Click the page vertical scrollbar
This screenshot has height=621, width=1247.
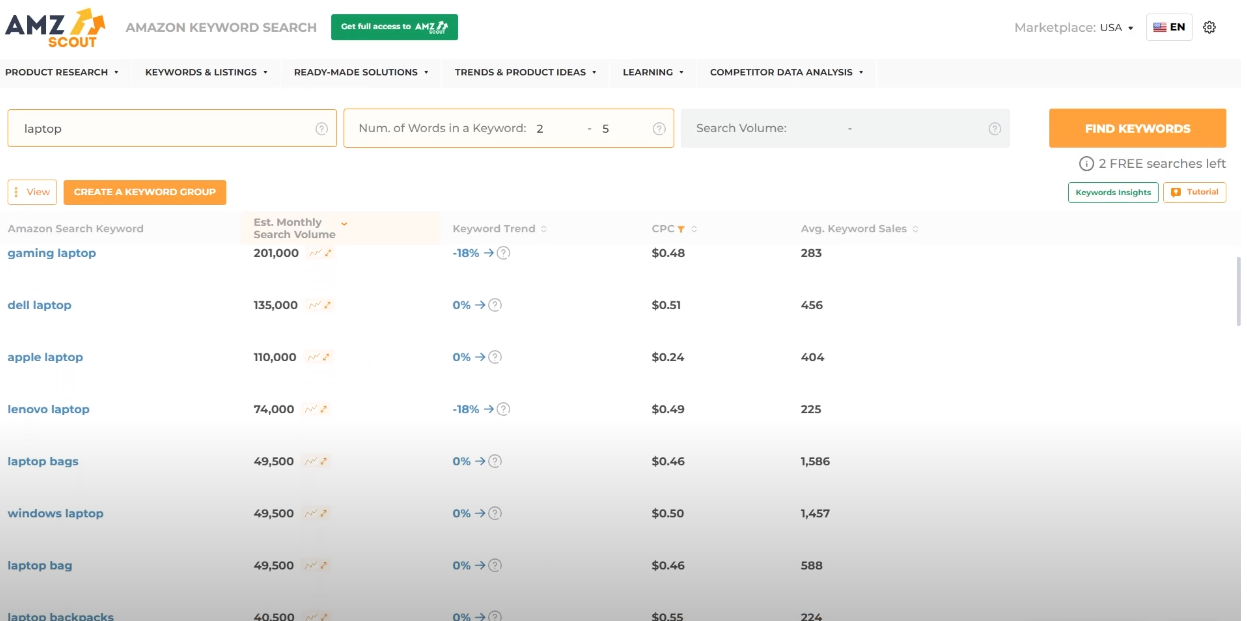pyautogui.click(x=1239, y=291)
